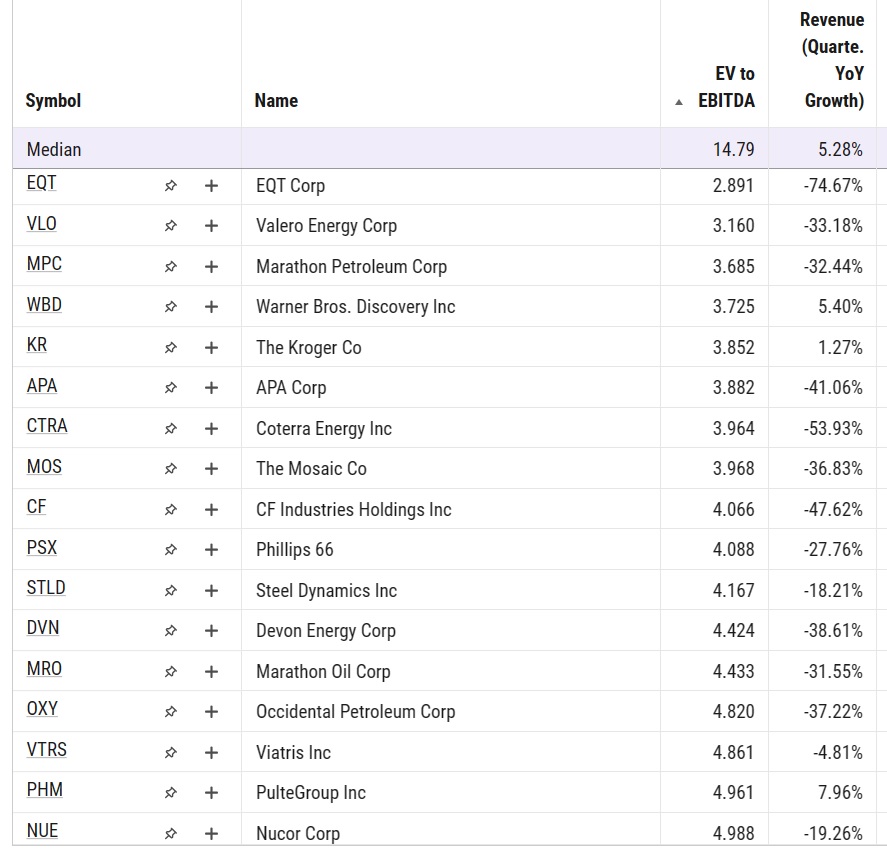887x861 pixels.
Task: Add CF Industries with the plus icon
Action: (x=211, y=509)
